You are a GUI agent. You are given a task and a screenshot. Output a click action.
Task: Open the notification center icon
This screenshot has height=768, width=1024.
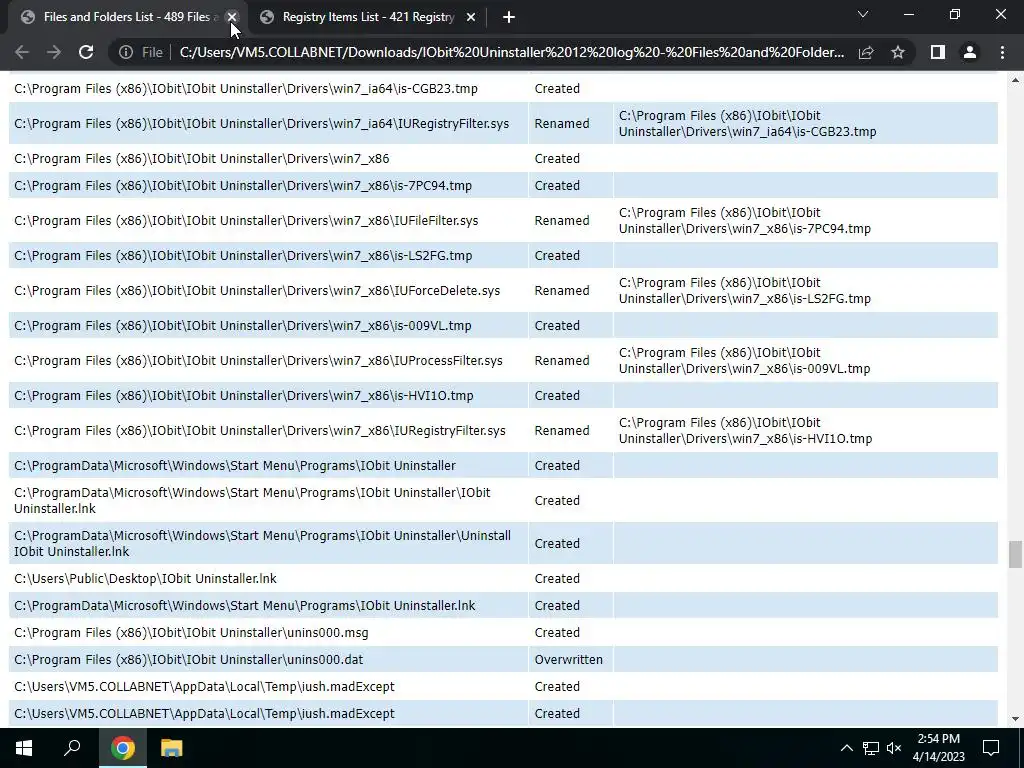coord(991,748)
